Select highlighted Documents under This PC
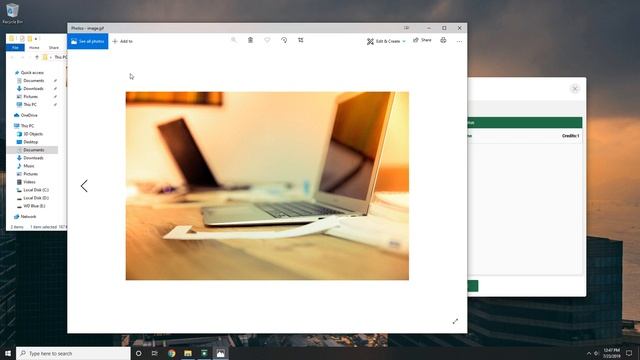The height and width of the screenshot is (360, 640). tap(33, 150)
